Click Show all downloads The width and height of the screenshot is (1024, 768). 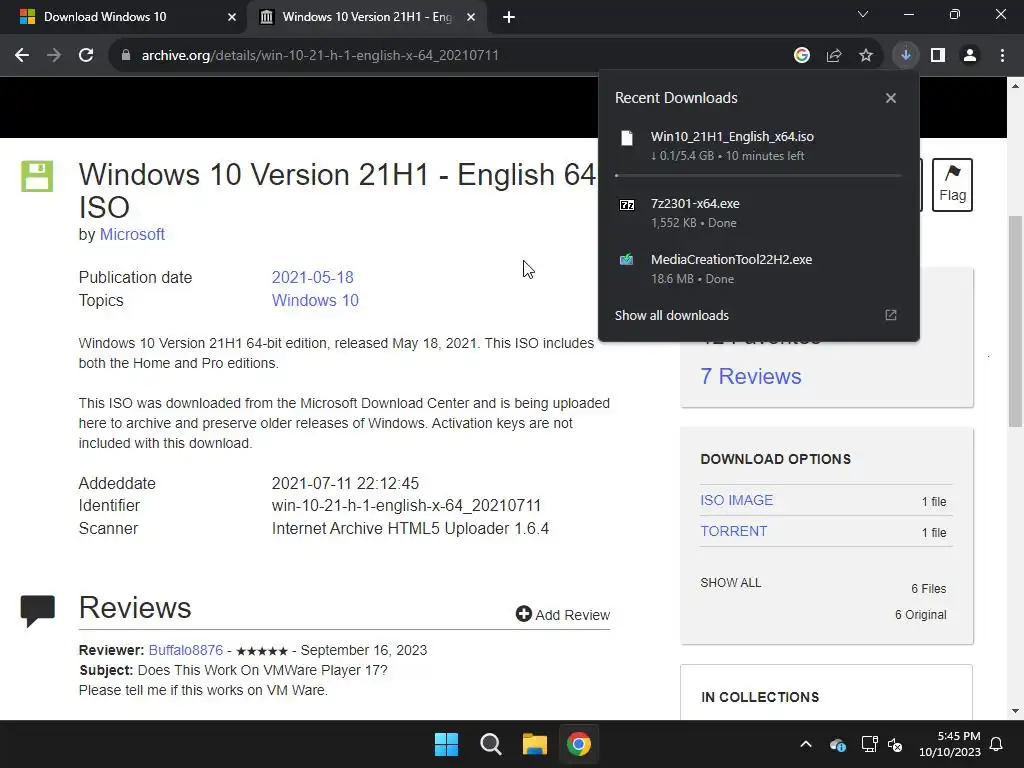point(671,315)
